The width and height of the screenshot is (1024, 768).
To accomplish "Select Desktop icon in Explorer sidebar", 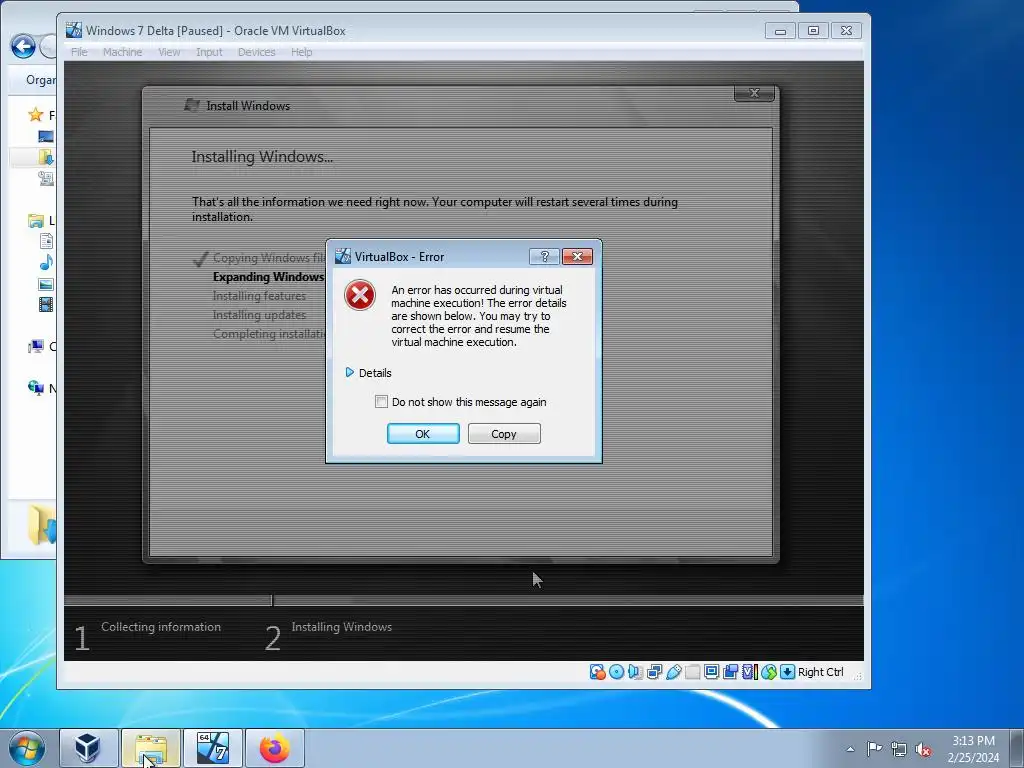I will point(46,136).
